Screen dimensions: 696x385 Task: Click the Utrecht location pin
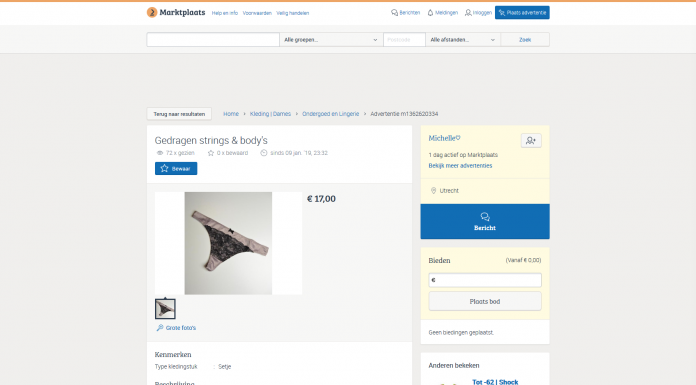(434, 191)
